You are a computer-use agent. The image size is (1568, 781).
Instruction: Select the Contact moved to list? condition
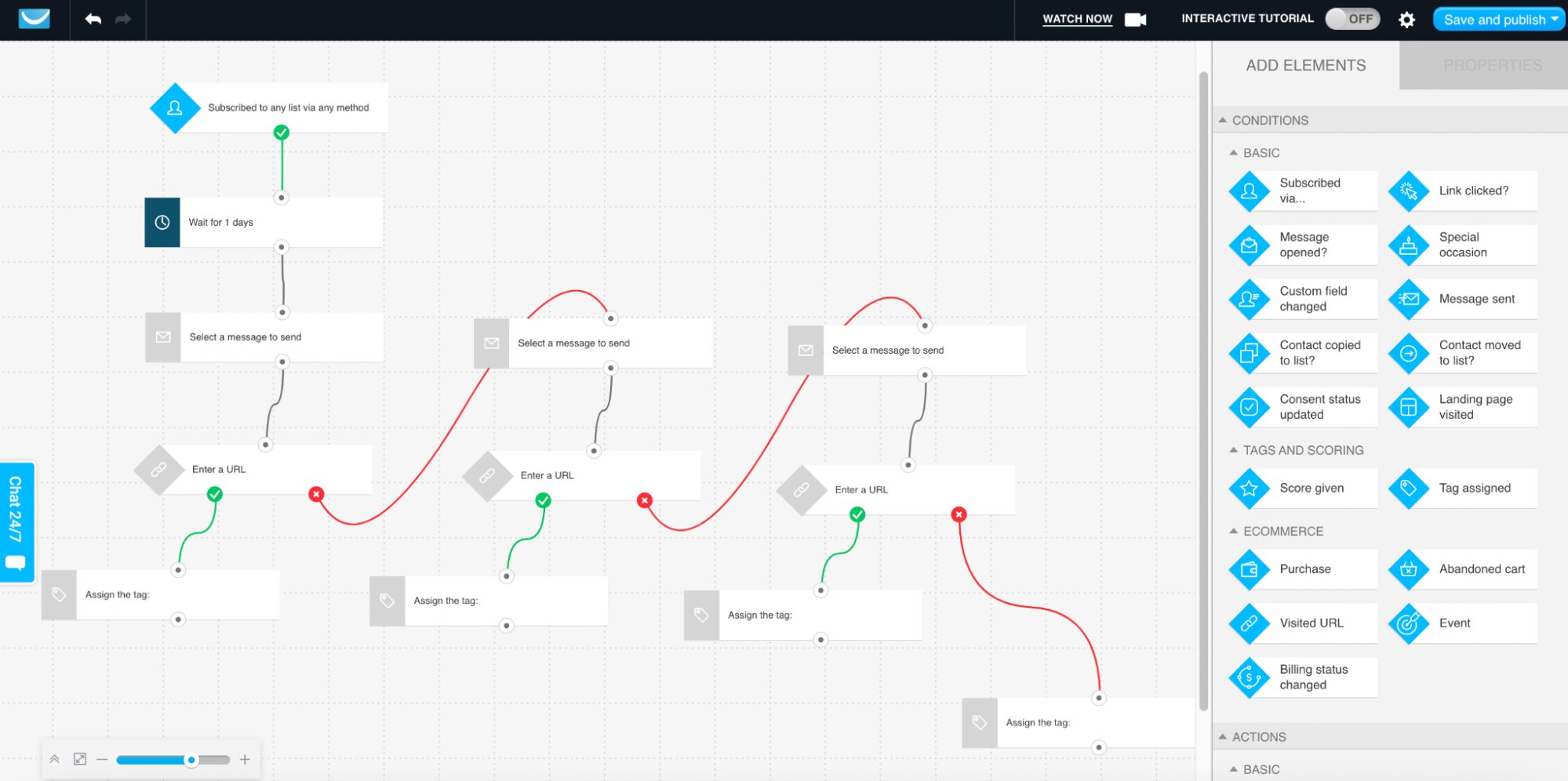[1462, 353]
